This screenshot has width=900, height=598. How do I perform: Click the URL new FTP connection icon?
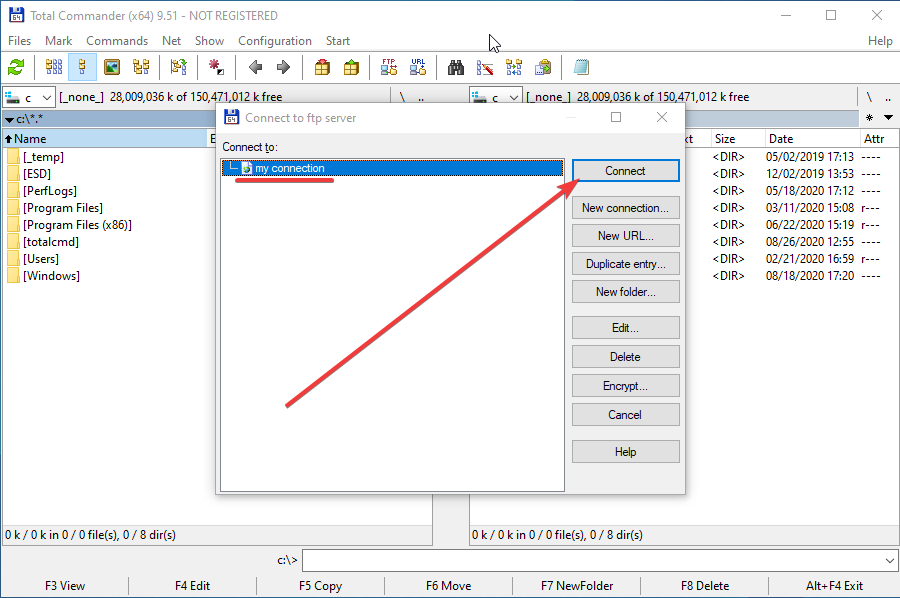[x=417, y=67]
